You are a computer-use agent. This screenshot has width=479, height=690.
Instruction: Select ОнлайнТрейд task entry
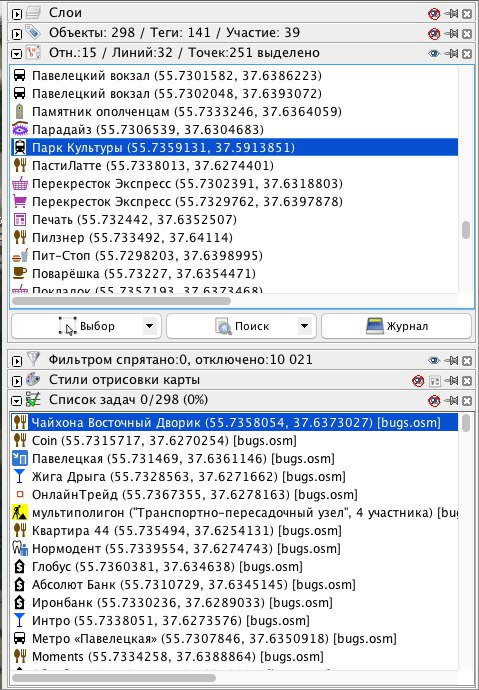pyautogui.click(x=234, y=495)
